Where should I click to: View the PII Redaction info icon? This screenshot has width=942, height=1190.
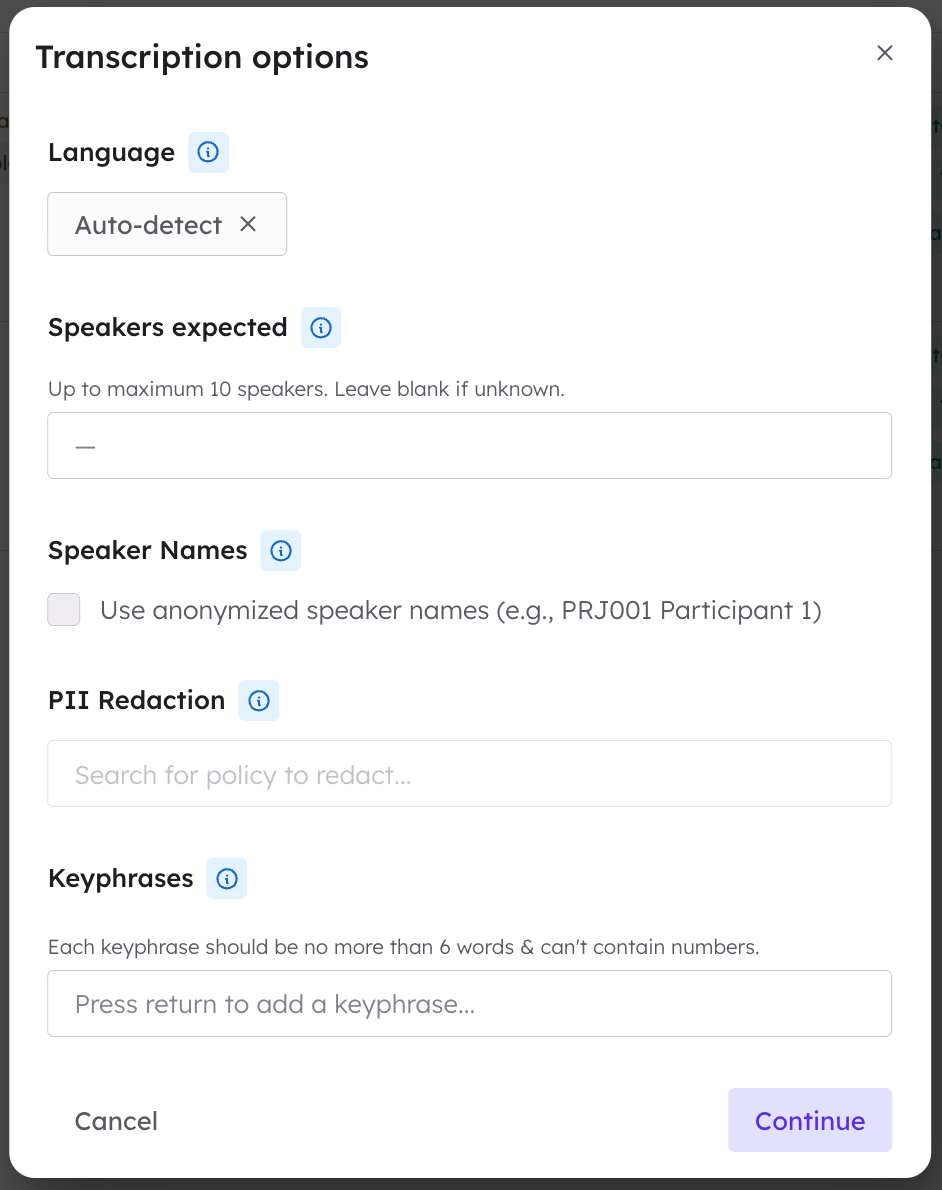[258, 700]
